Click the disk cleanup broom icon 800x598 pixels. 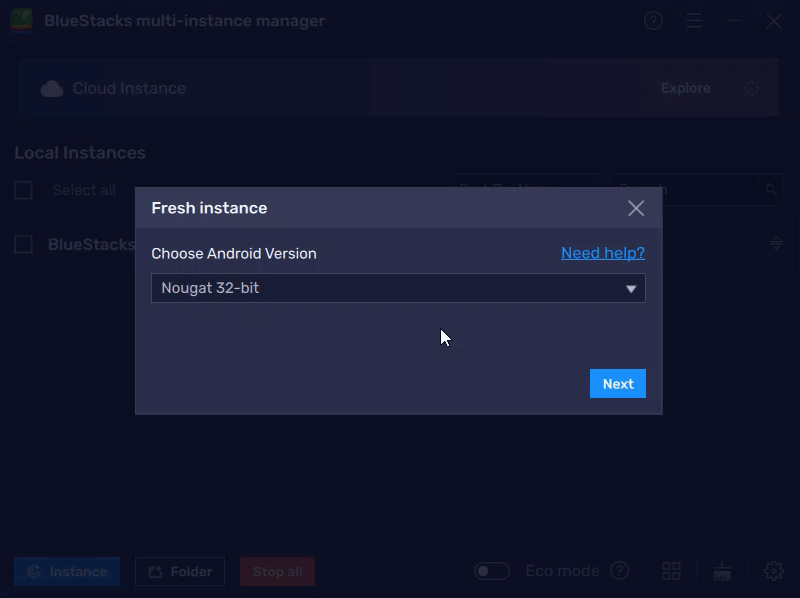coord(722,571)
